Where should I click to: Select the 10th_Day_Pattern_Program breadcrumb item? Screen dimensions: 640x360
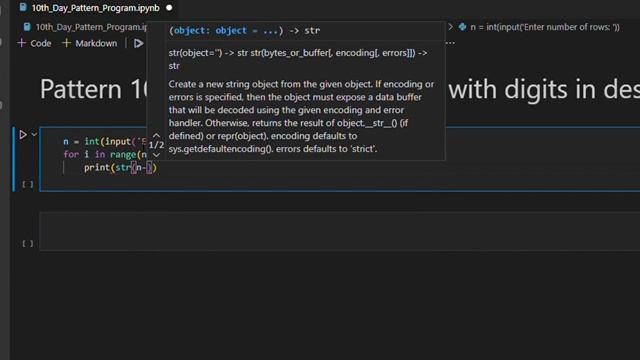pyautogui.click(x=91, y=27)
